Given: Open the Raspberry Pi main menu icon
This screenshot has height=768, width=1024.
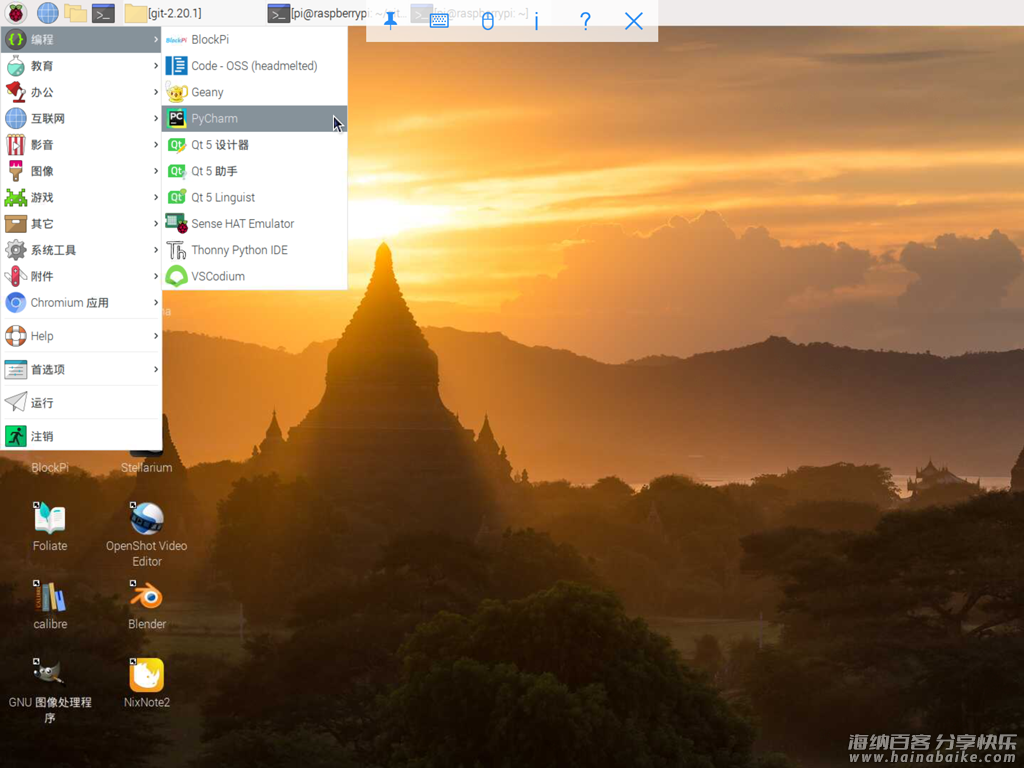Looking at the screenshot, I should point(16,12).
